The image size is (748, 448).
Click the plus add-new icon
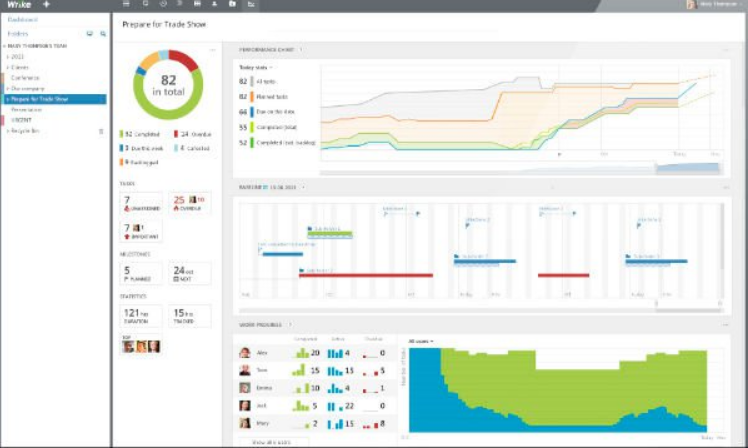point(46,5)
